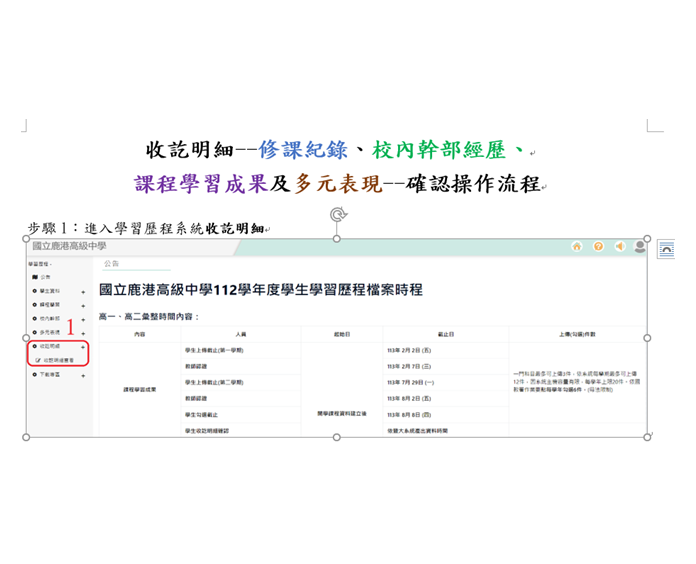The width and height of the screenshot is (696, 564).
Task: Select 下載專區 in the left sidebar
Action: [50, 375]
